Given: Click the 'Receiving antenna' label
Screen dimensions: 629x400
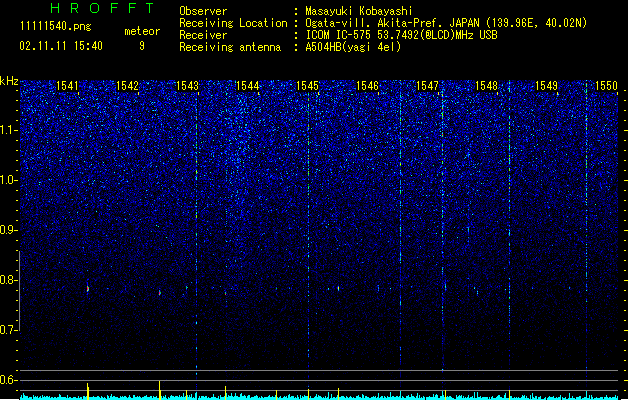Looking at the screenshot, I should [230, 47].
